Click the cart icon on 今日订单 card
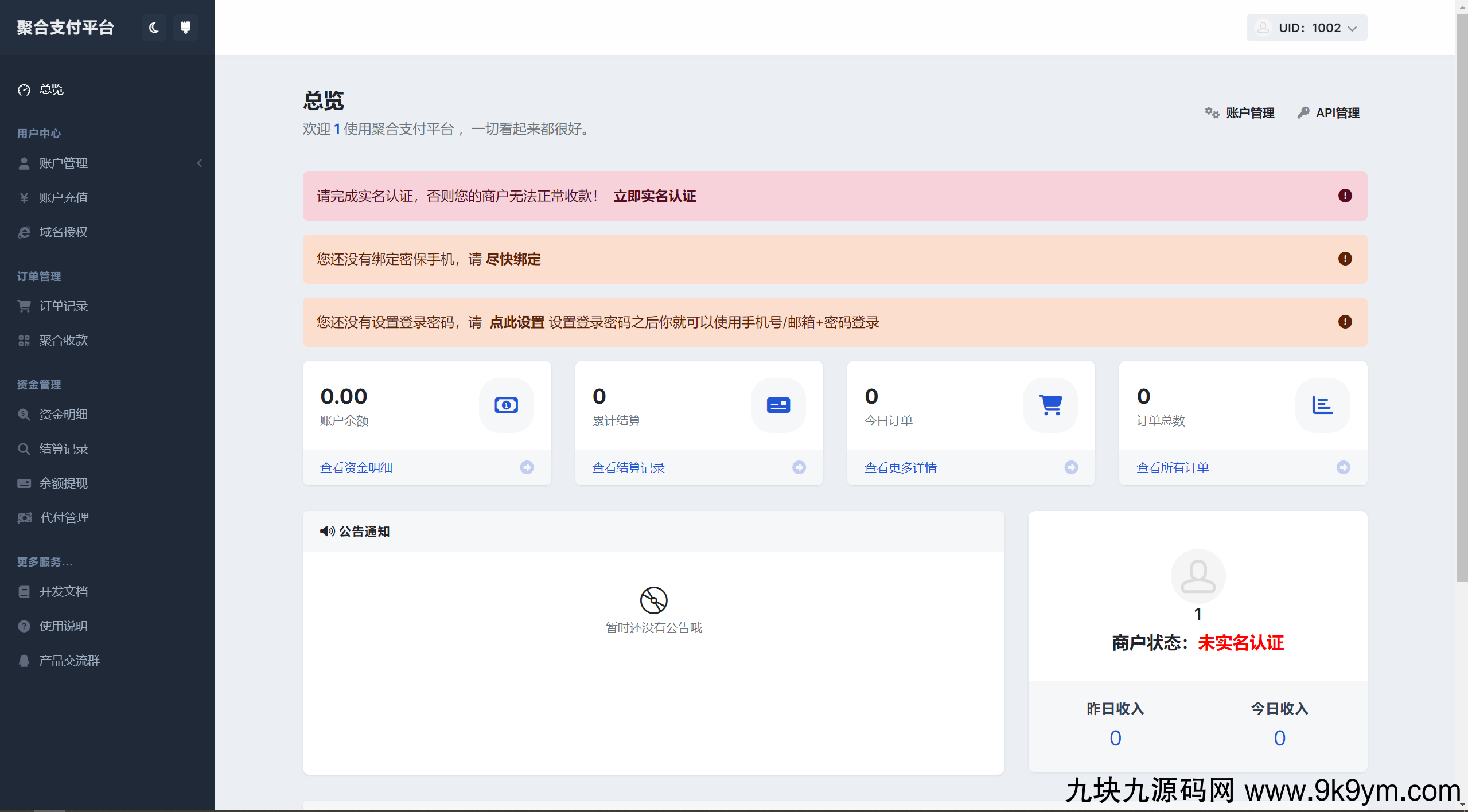 pos(1050,405)
